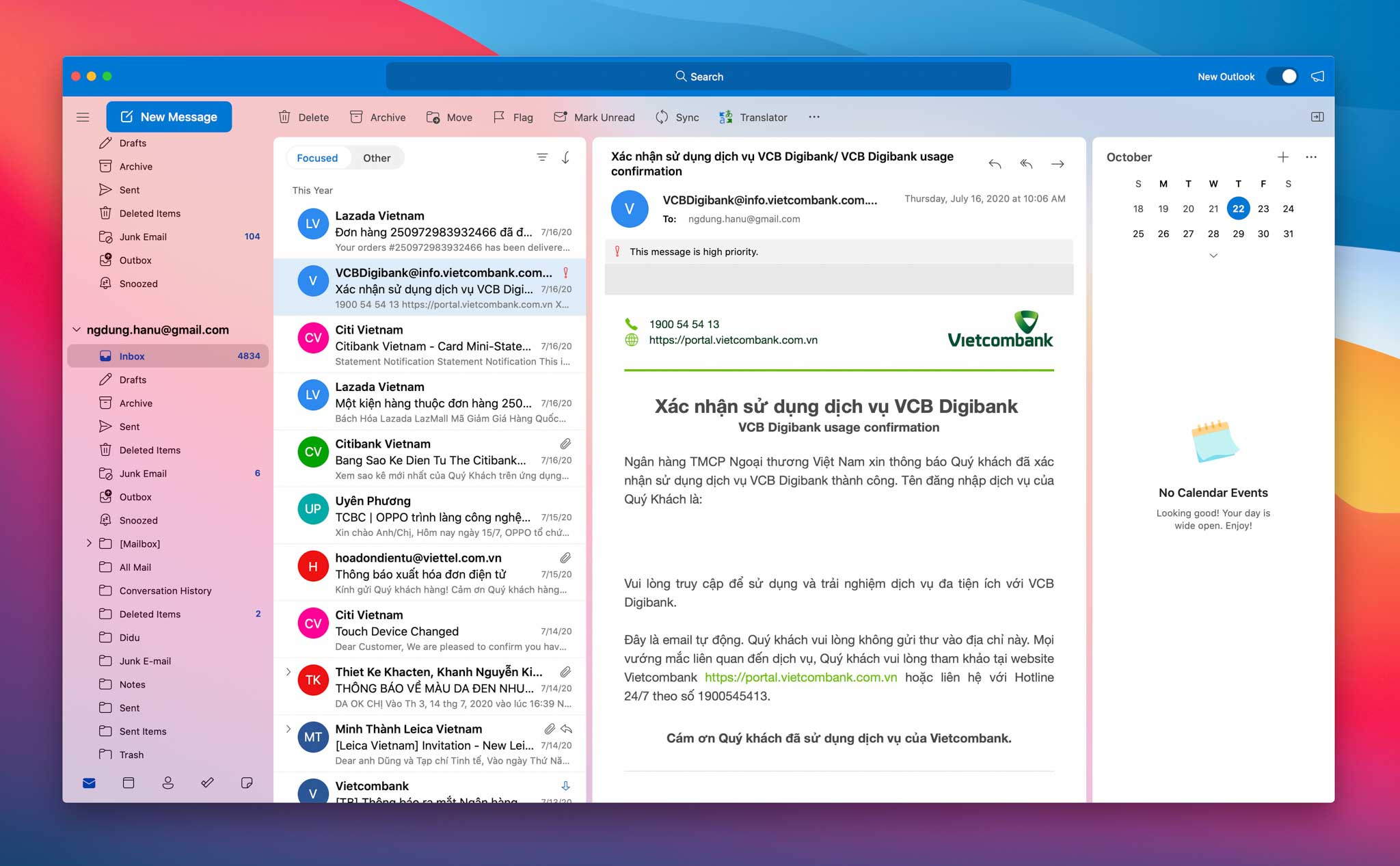
Task: Open hoadondientu@viettel.com.vn invoice email
Action: [x=430, y=573]
